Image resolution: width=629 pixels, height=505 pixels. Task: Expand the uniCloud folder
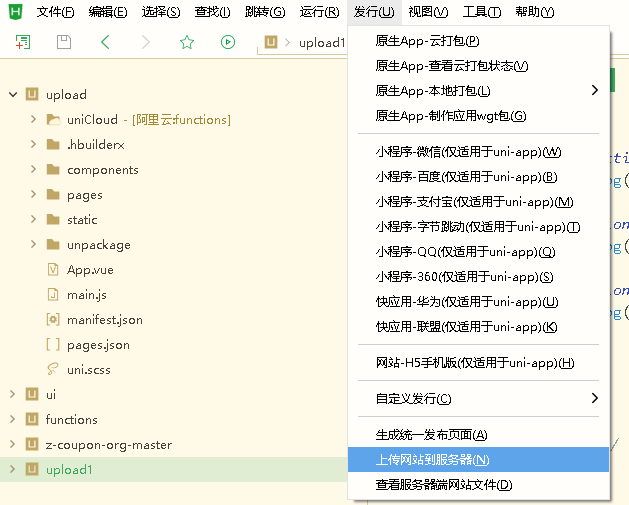[x=34, y=119]
